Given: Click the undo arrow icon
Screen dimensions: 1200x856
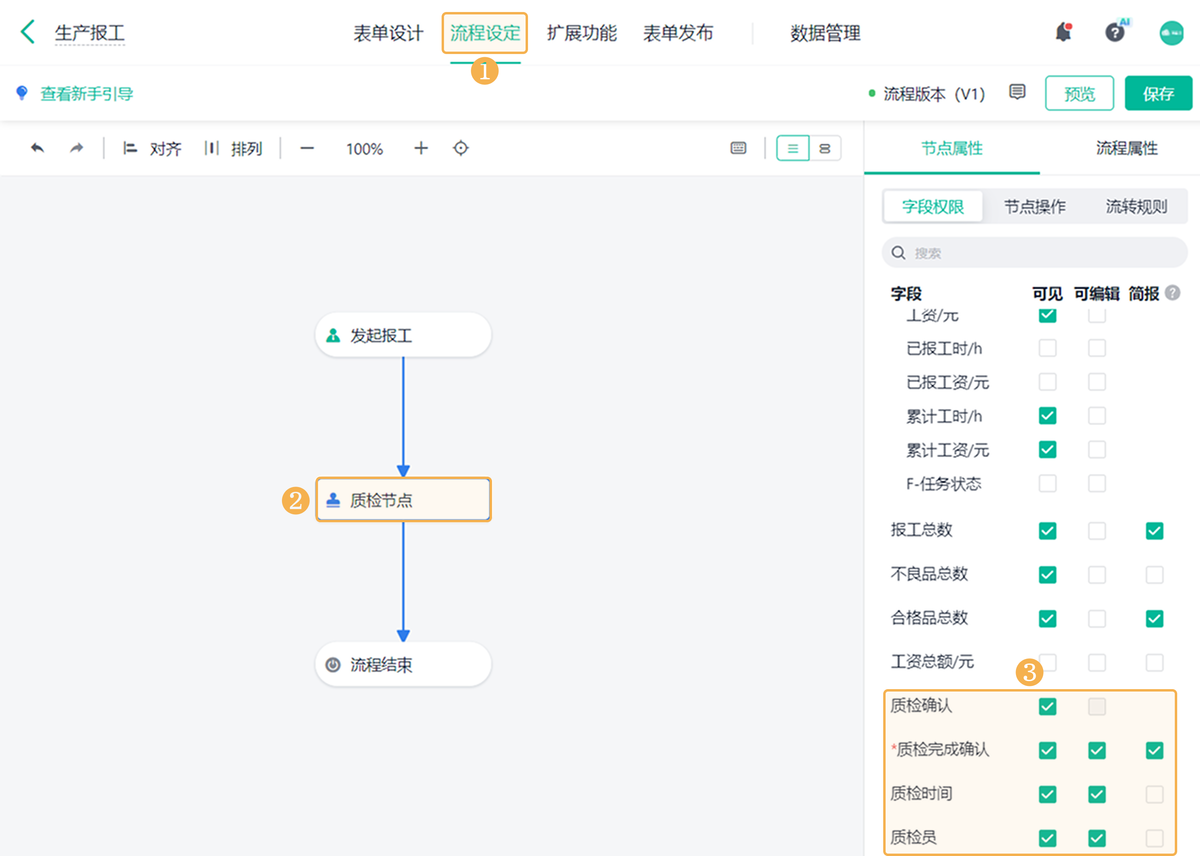Looking at the screenshot, I should (38, 148).
